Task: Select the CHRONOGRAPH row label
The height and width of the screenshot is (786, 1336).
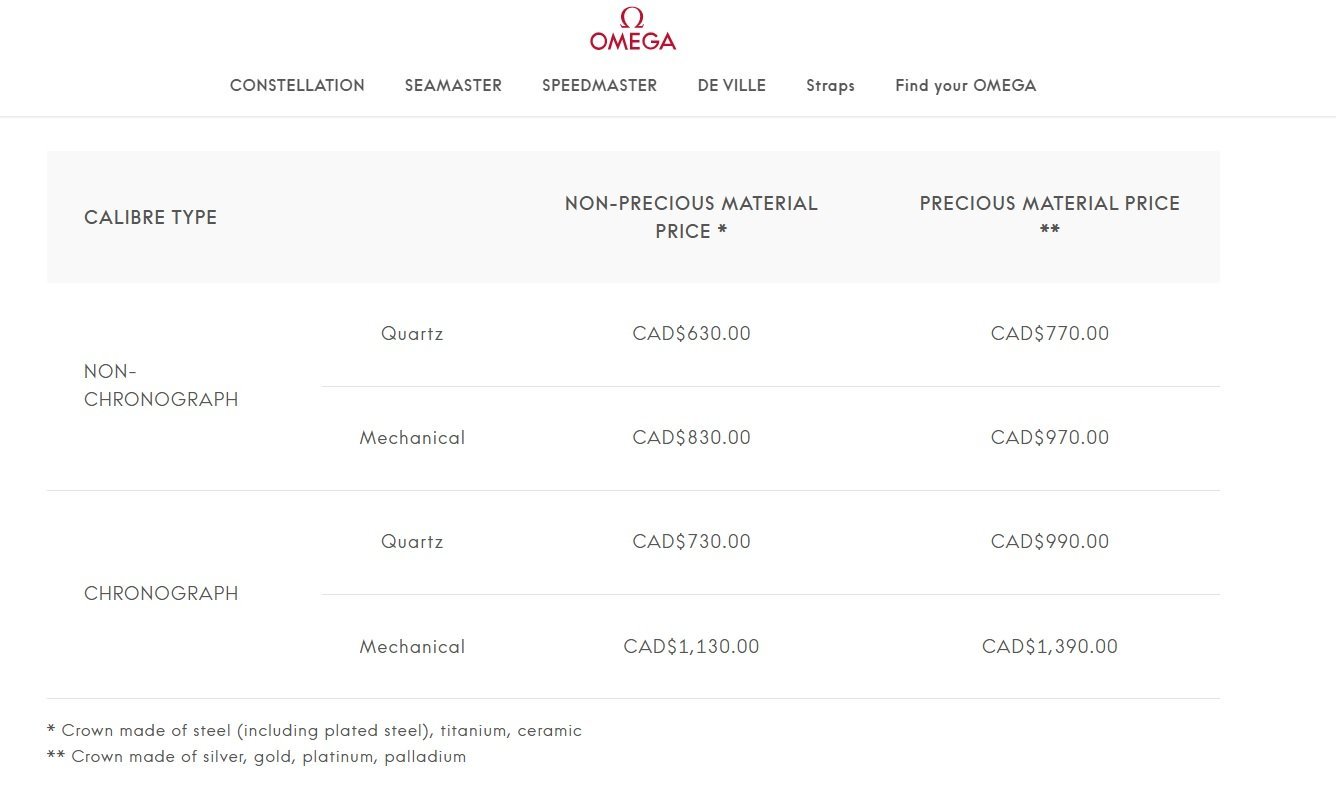Action: (x=161, y=594)
